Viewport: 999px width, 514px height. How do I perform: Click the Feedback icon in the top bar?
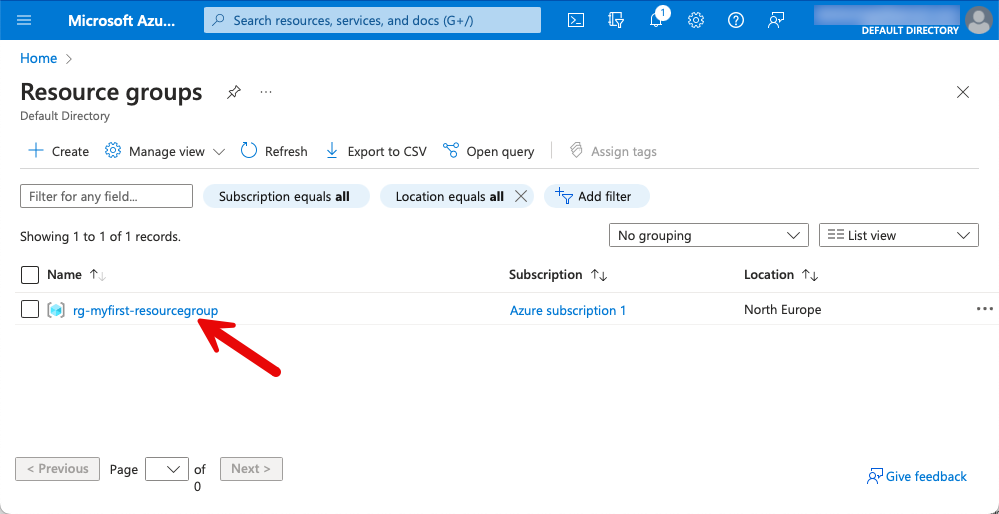point(776,20)
